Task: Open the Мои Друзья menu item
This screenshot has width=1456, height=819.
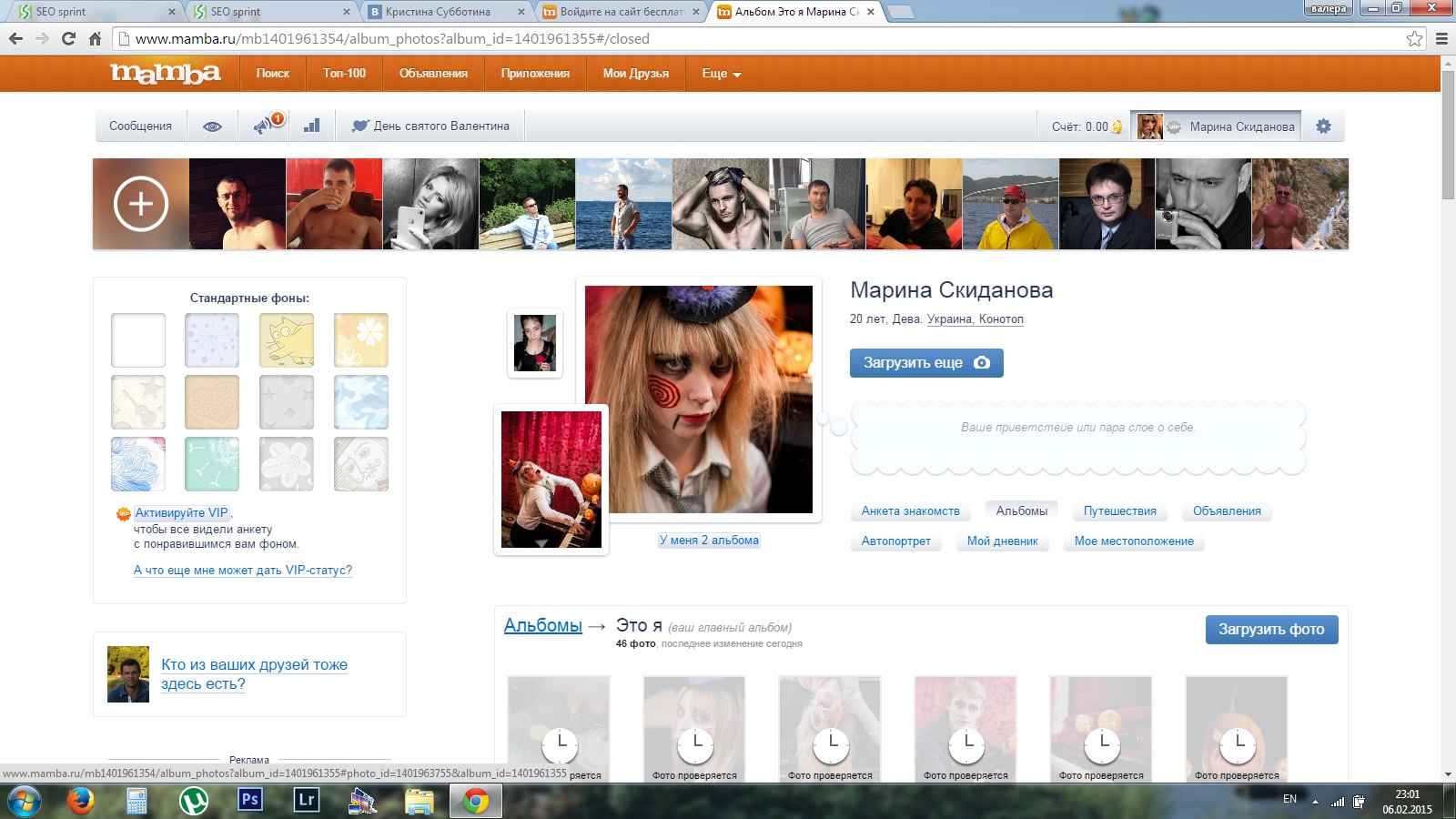Action: click(635, 74)
